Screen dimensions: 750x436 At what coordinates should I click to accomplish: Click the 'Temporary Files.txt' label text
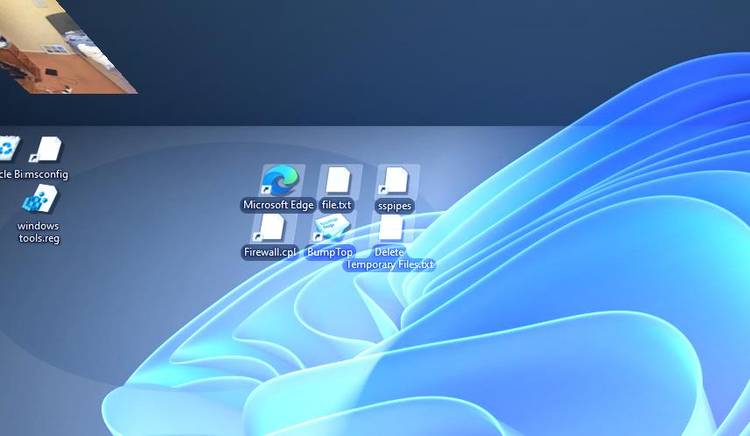click(x=389, y=265)
